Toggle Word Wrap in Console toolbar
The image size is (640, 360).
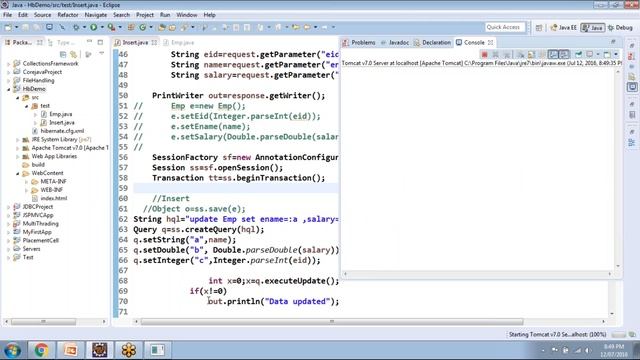(x=542, y=55)
